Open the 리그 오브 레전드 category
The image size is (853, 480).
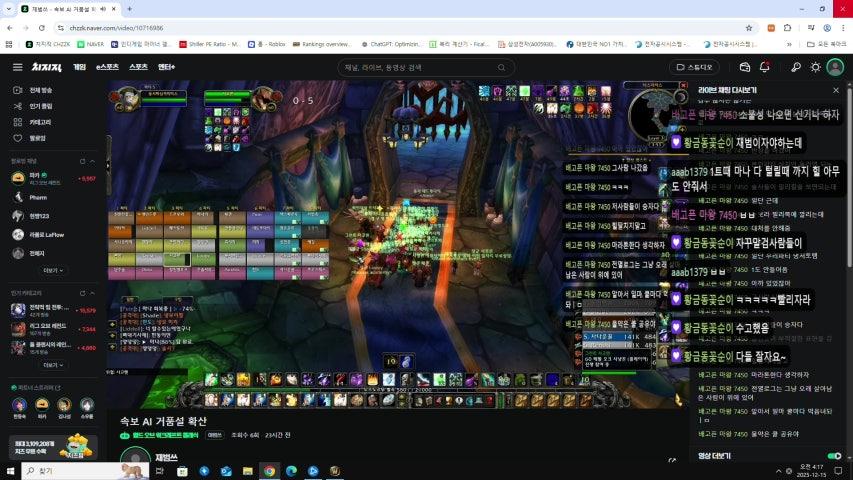coord(53,329)
